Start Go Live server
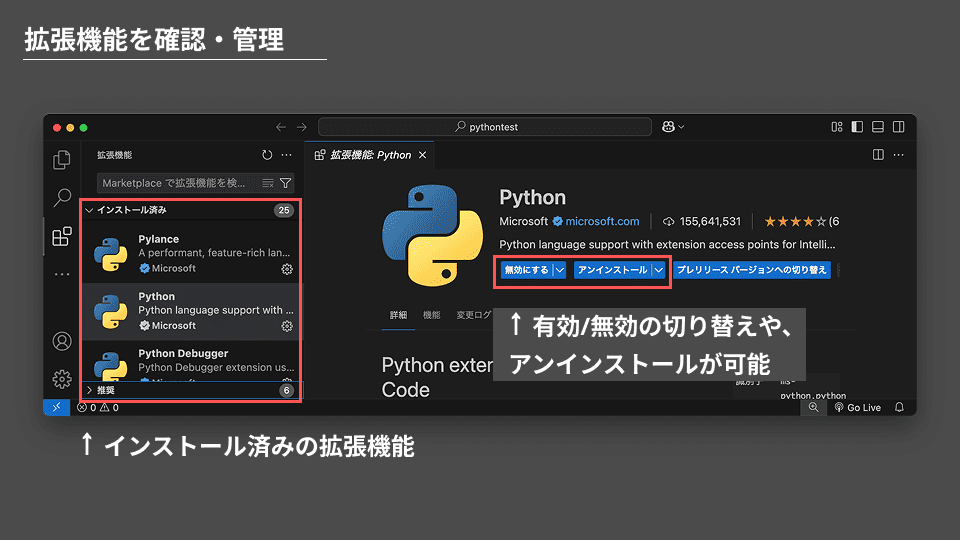Screen dimensions: 960x540 (858, 408)
